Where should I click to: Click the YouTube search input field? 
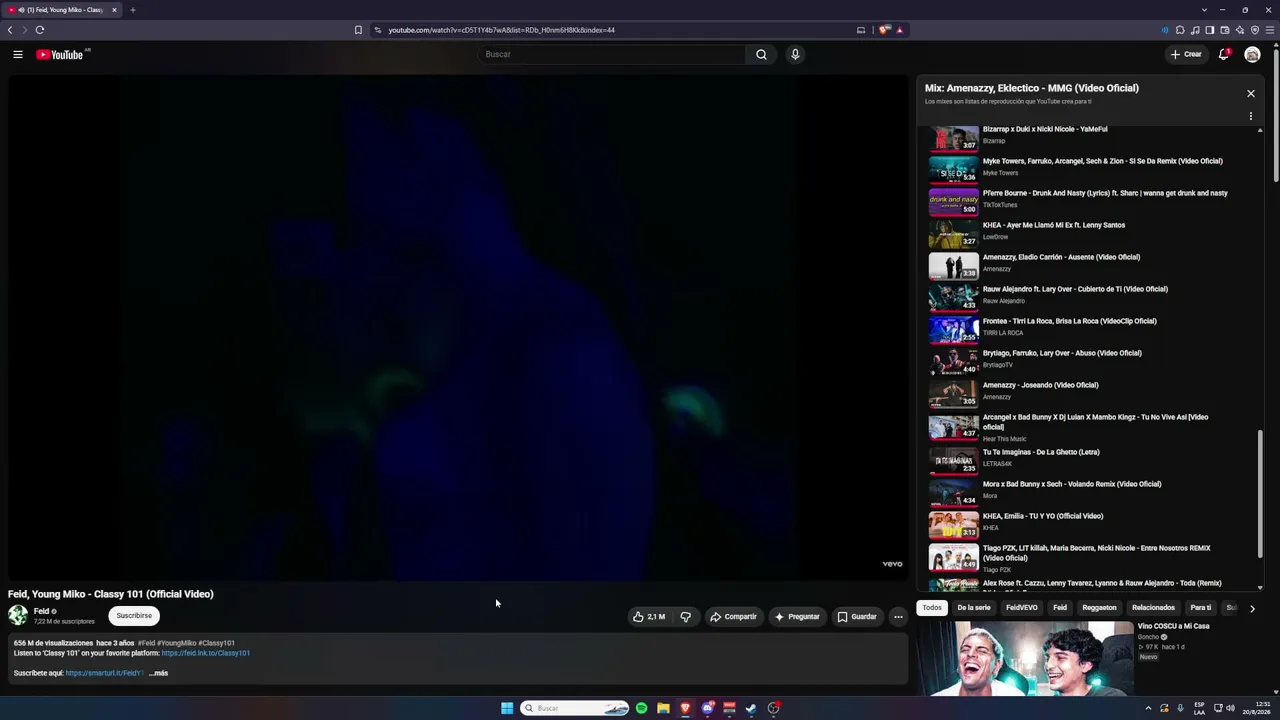613,54
